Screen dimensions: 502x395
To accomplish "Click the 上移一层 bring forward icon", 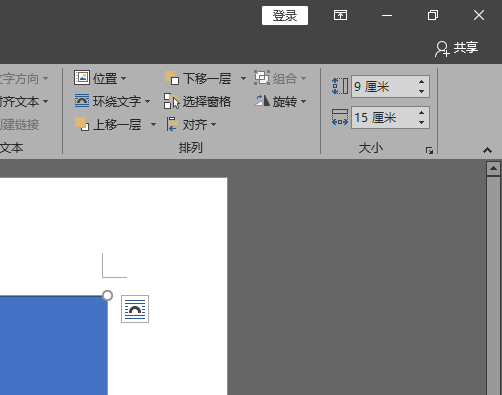I will click(82, 124).
